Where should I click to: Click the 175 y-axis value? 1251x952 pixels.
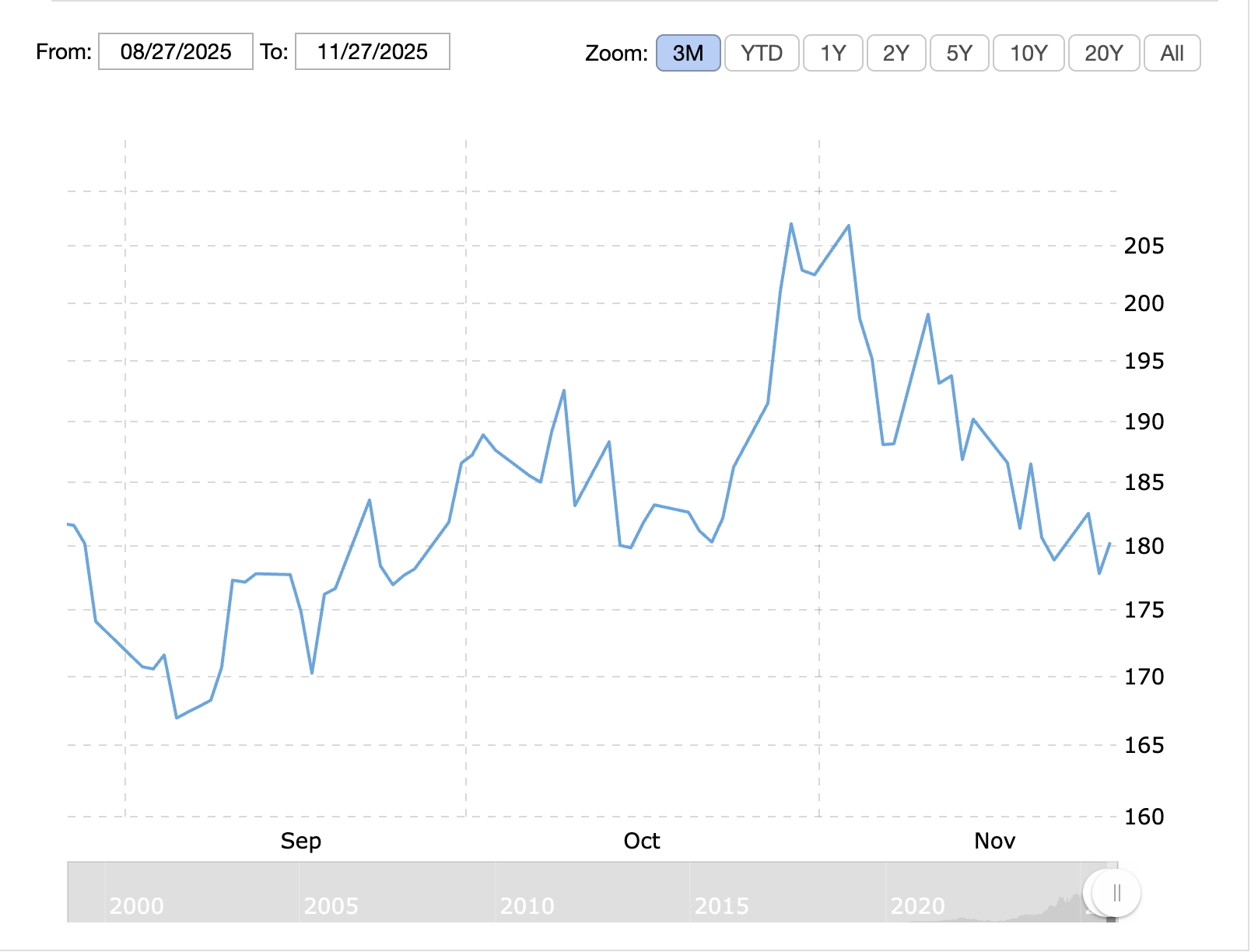[x=1144, y=610]
